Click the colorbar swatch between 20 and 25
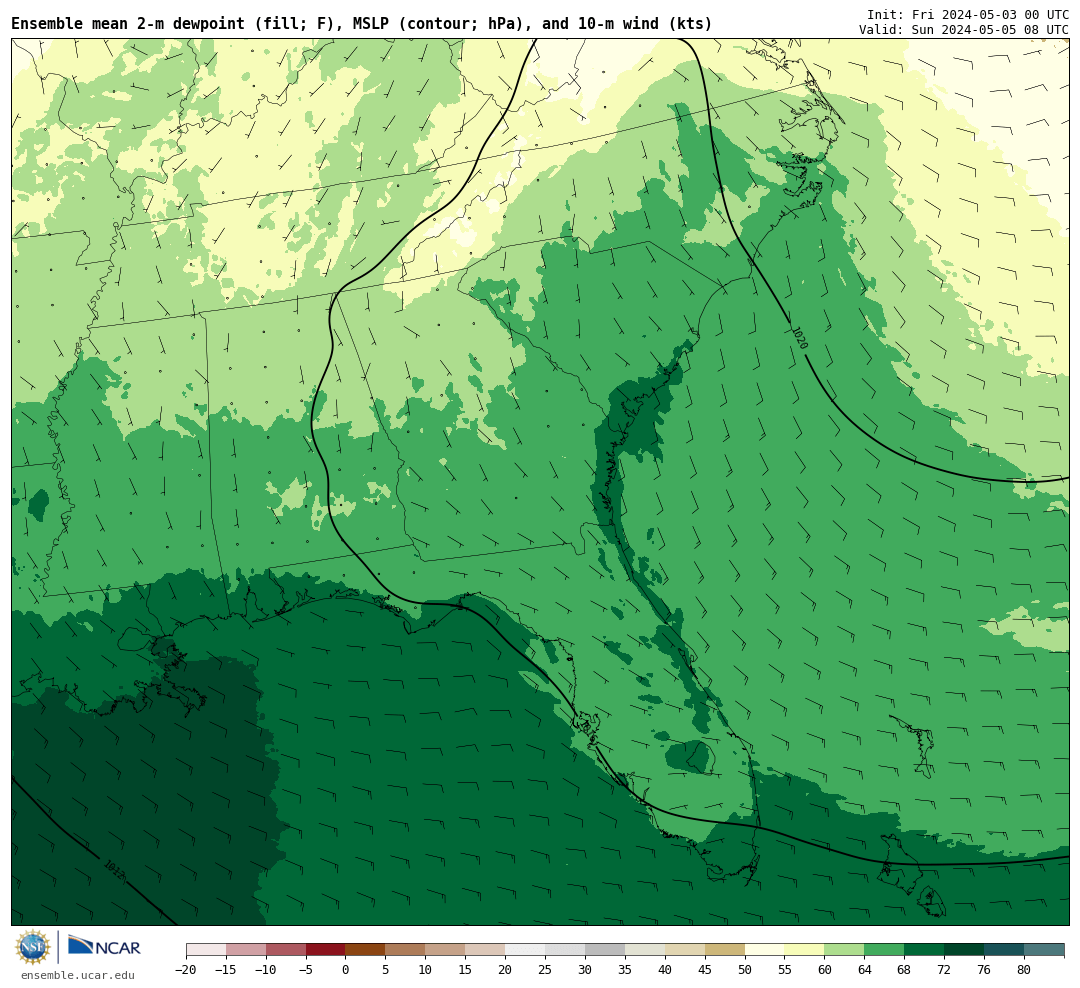Viewport: 1080px width, 988px height. click(526, 950)
